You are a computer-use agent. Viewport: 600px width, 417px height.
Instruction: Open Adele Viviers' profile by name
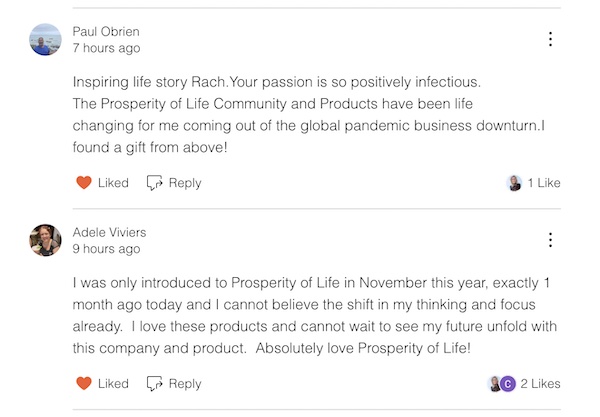coord(109,232)
